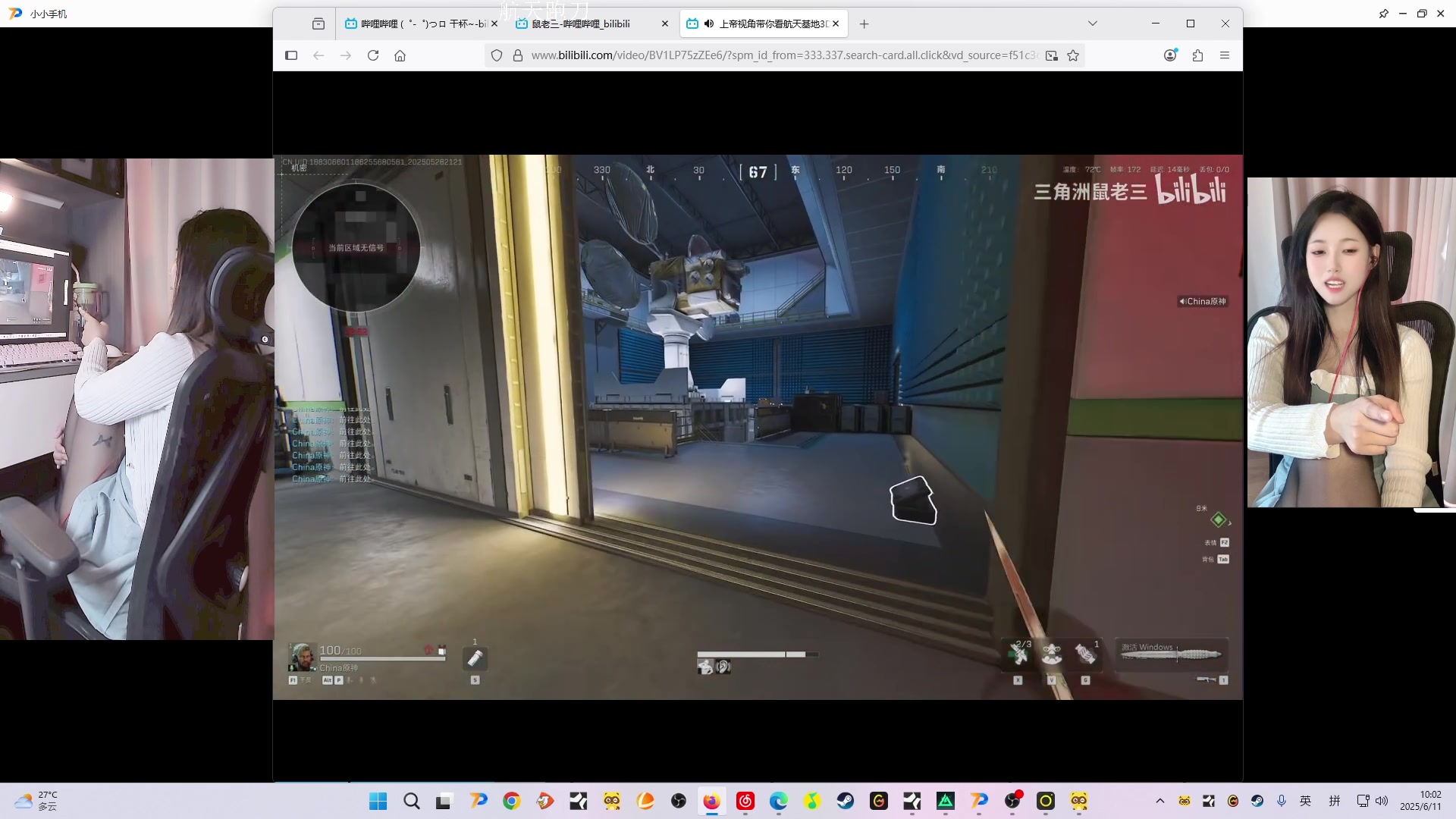The image size is (1456, 819).
Task: Open Steam from the taskbar apps
Action: pyautogui.click(x=846, y=801)
